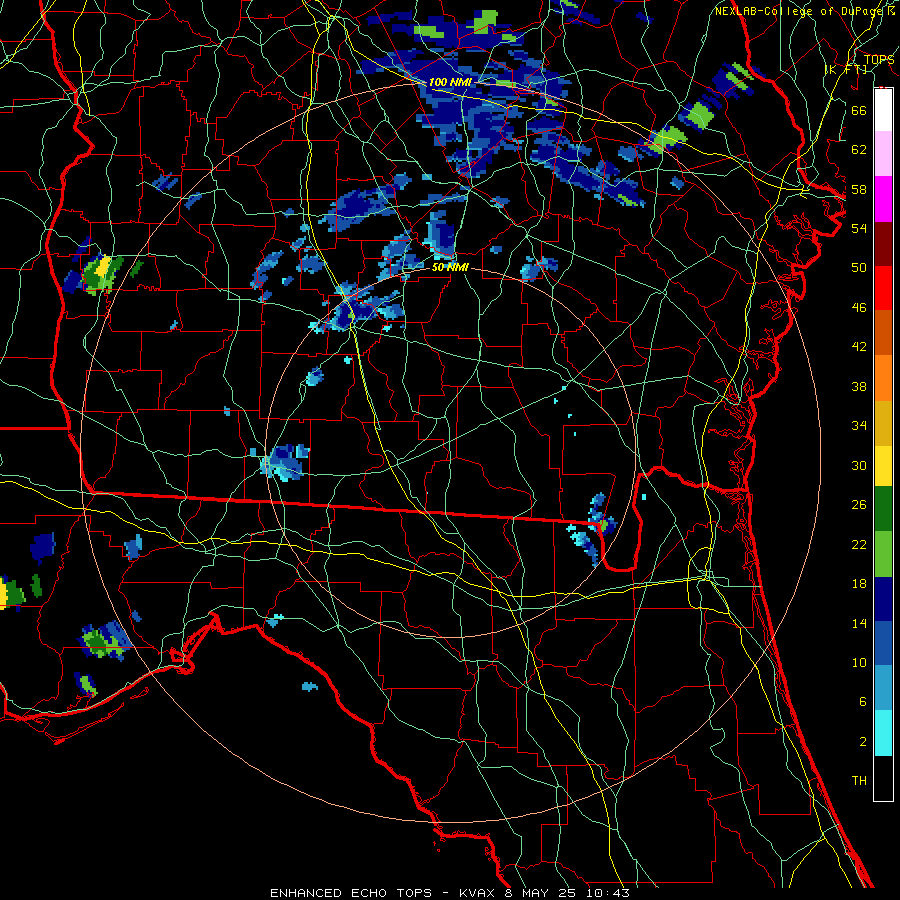Pick the bright yellow legend swatch
This screenshot has height=900, width=900.
[883, 467]
